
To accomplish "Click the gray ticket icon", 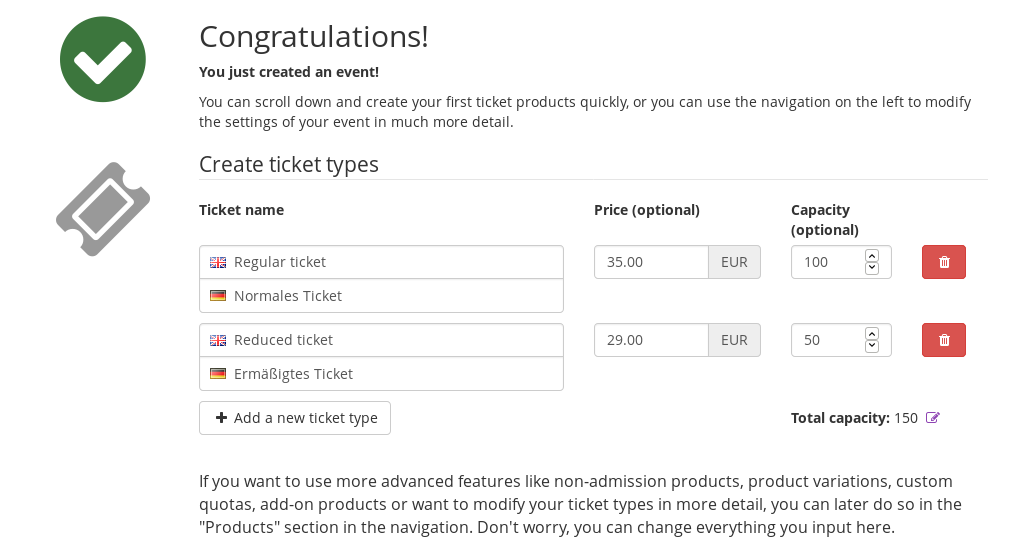I will point(103,209).
